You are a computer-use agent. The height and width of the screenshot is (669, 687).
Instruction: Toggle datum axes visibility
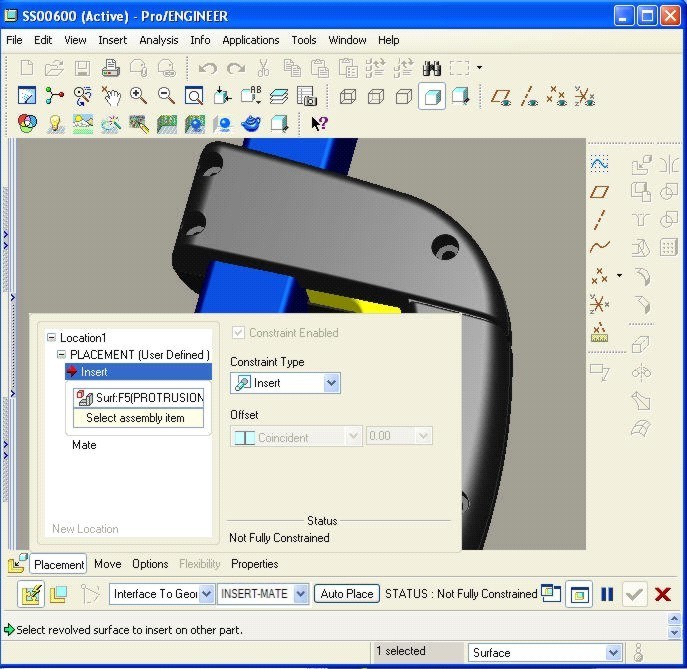pyautogui.click(x=529, y=96)
